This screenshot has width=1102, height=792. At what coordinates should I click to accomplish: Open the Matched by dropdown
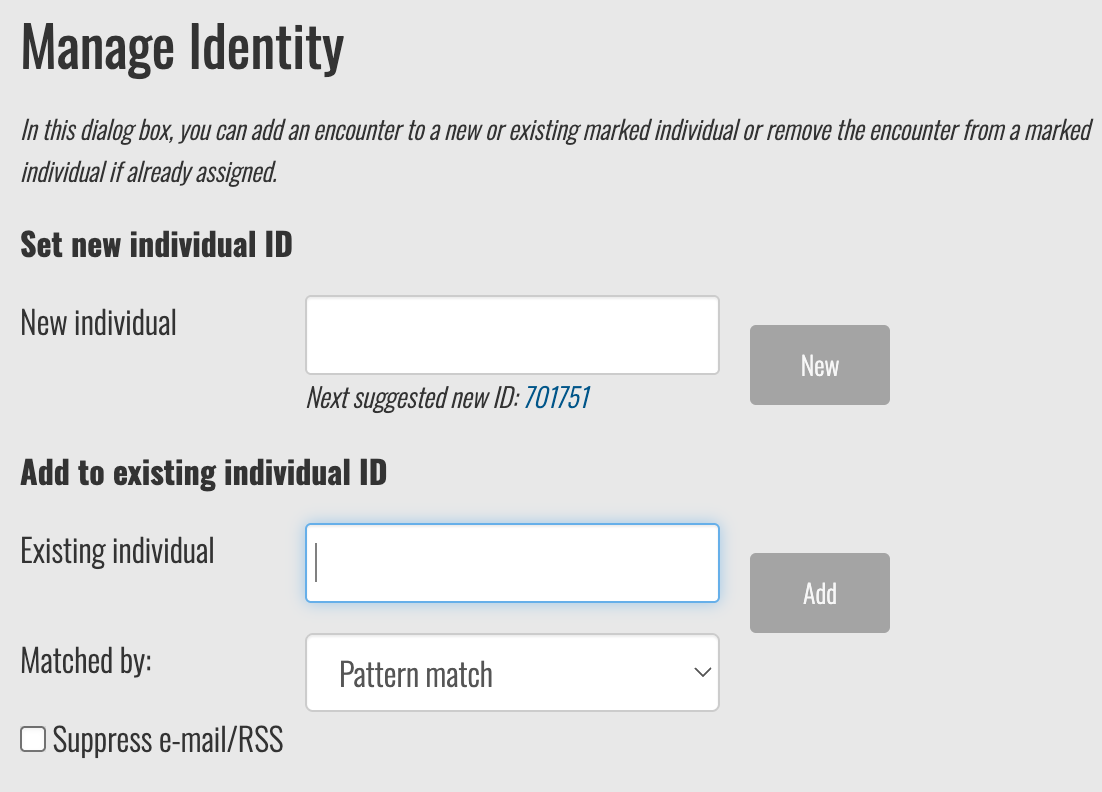pos(512,673)
